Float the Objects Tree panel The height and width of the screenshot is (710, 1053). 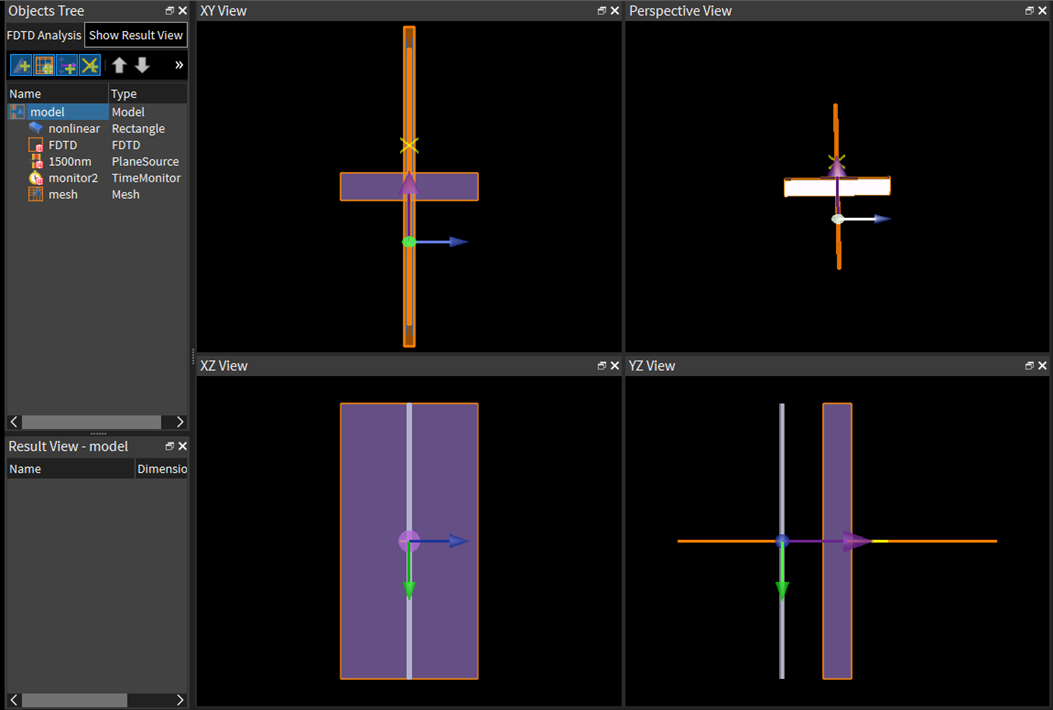click(x=170, y=11)
